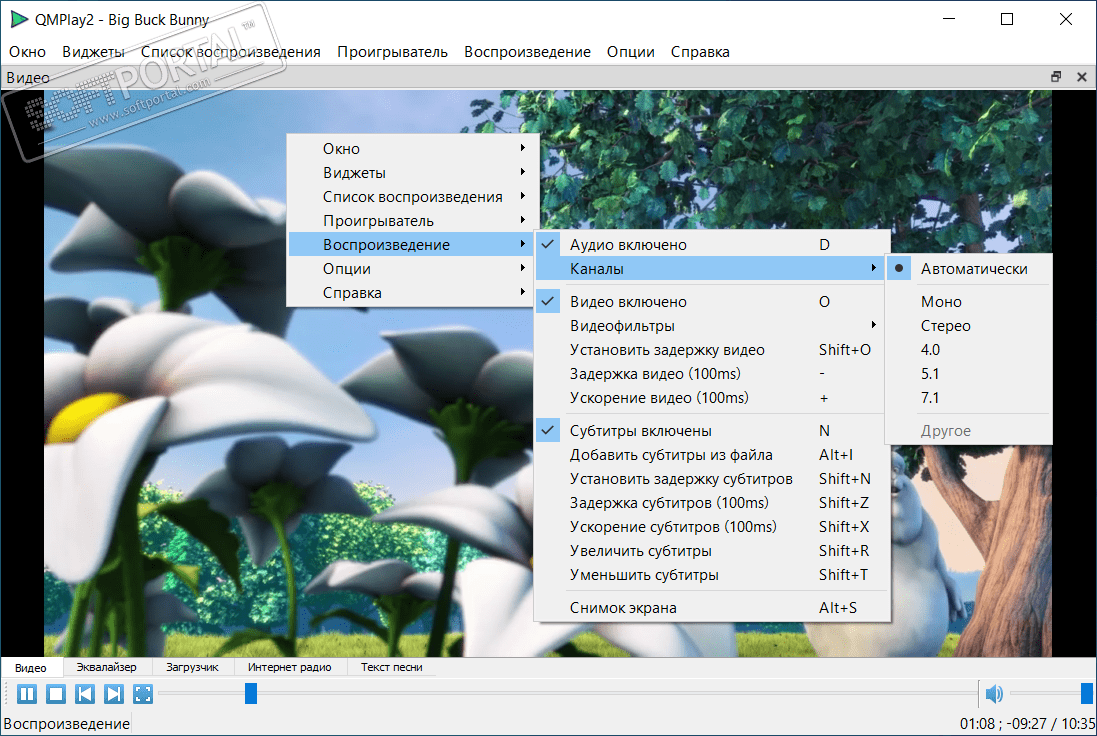Expand 'Виджеты' submenu in context menu
Image resolution: width=1097 pixels, height=736 pixels.
coord(413,173)
